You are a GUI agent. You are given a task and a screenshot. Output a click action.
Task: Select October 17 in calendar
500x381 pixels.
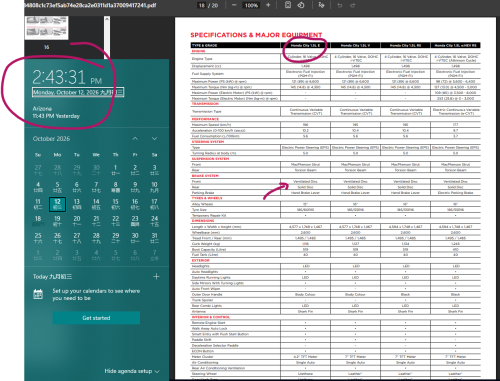pyautogui.click(x=154, y=204)
